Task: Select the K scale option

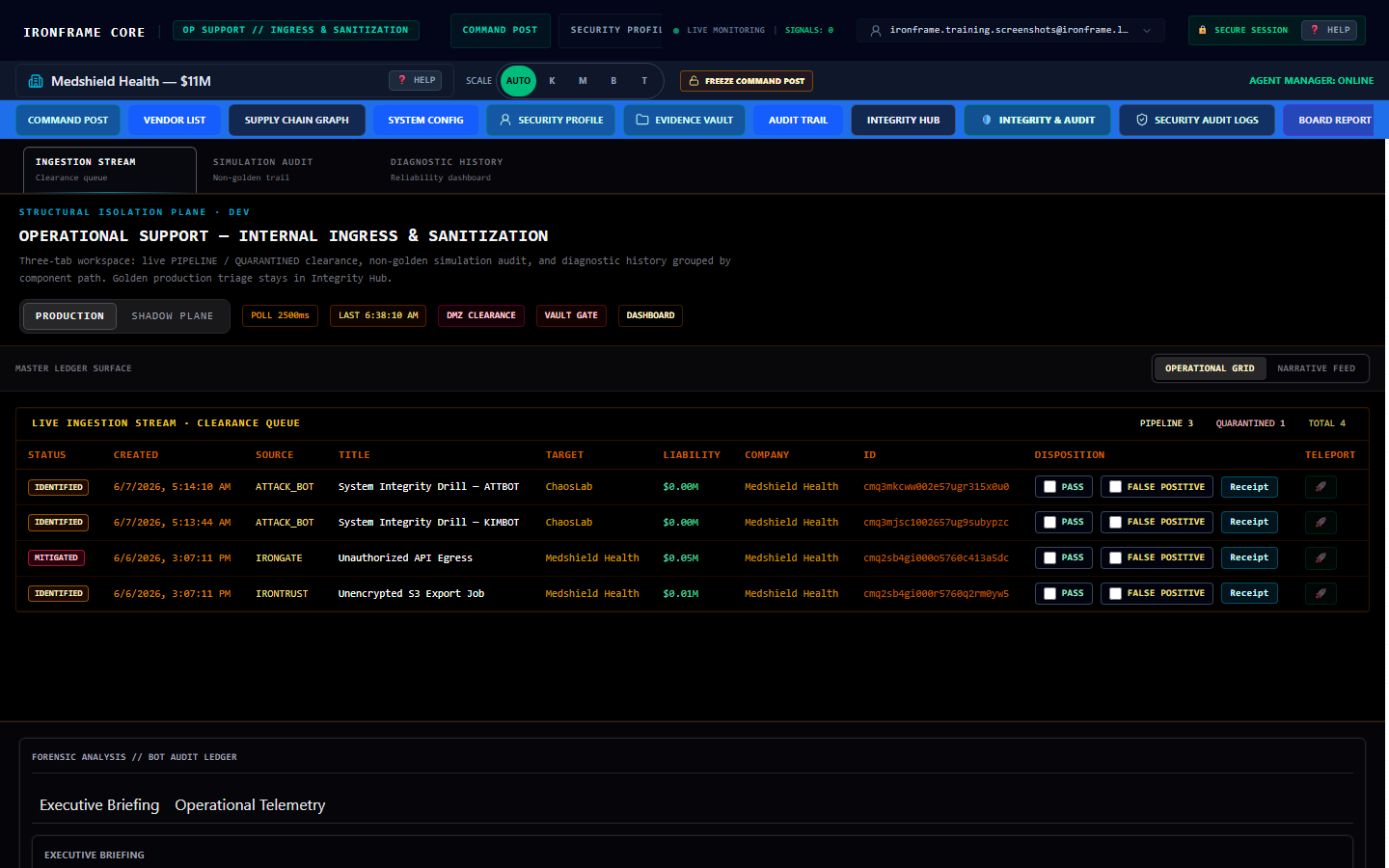Action: pos(552,81)
